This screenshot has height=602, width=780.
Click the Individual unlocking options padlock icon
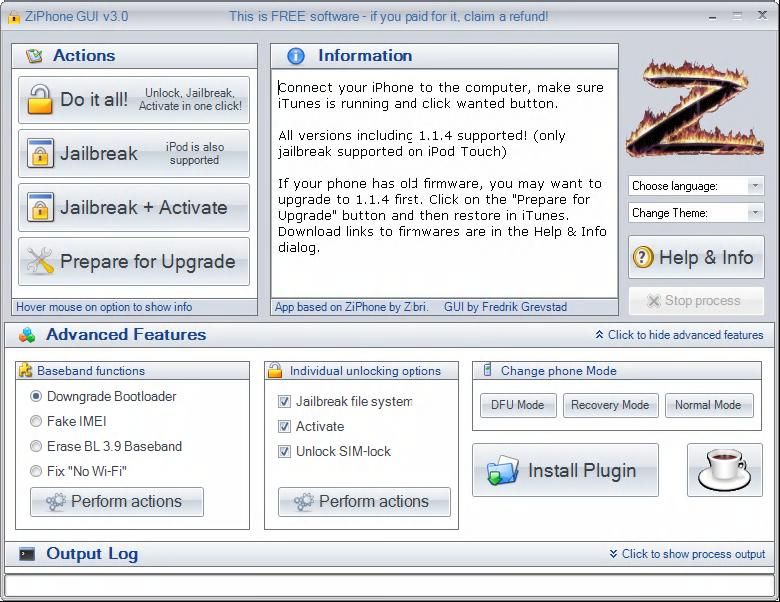pyautogui.click(x=275, y=370)
